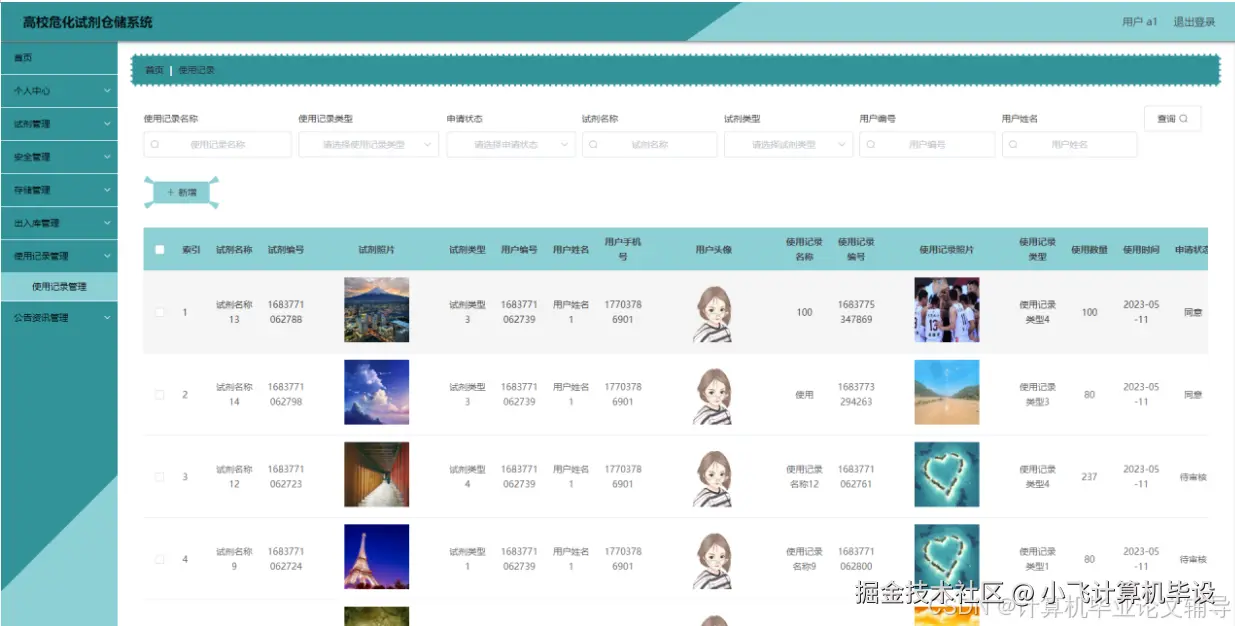Viewport: 1235px width, 626px height.
Task: Click the search icon next to 查询 button
Action: 1186,117
